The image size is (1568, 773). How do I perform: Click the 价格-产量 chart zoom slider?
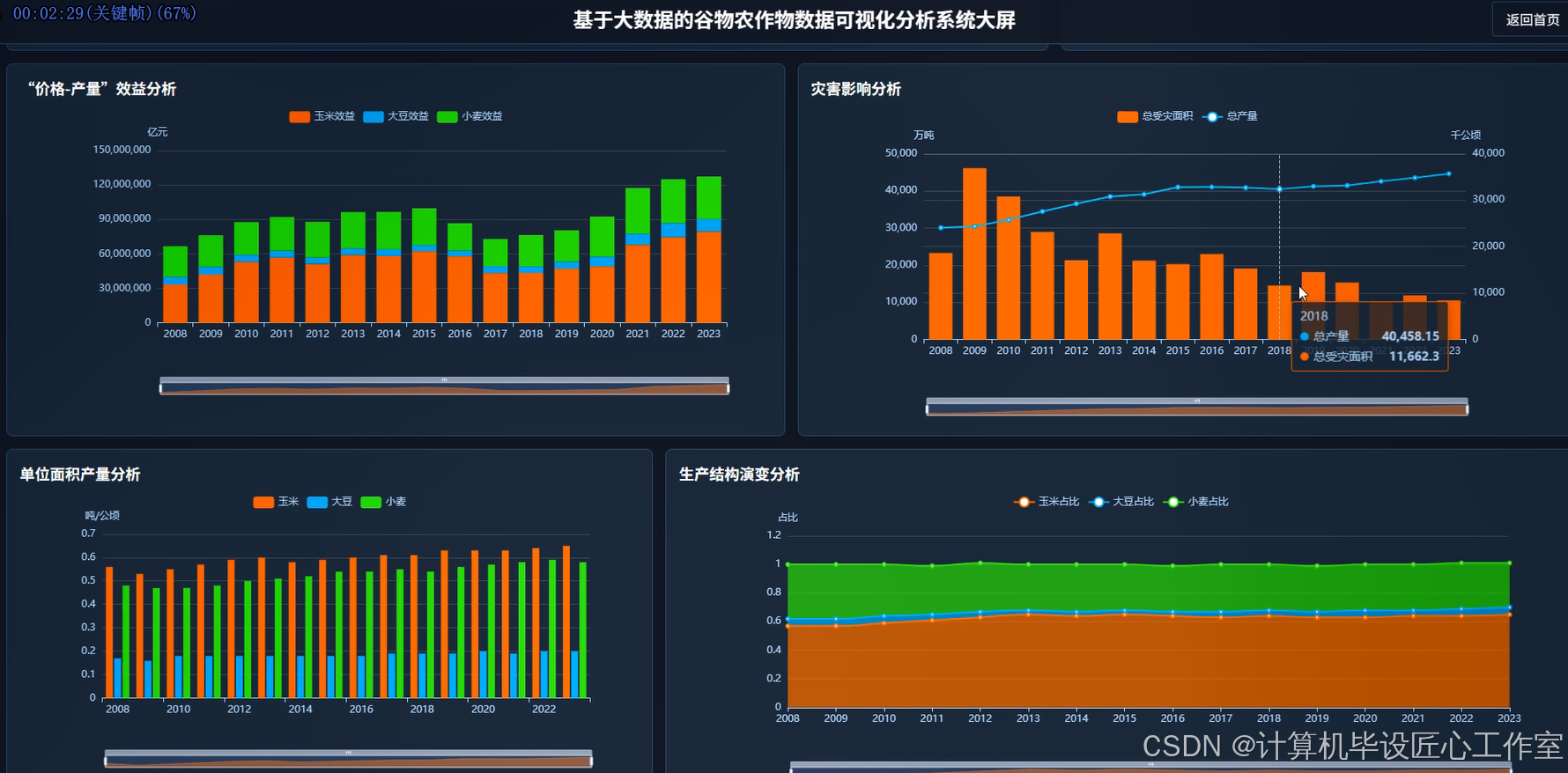444,386
